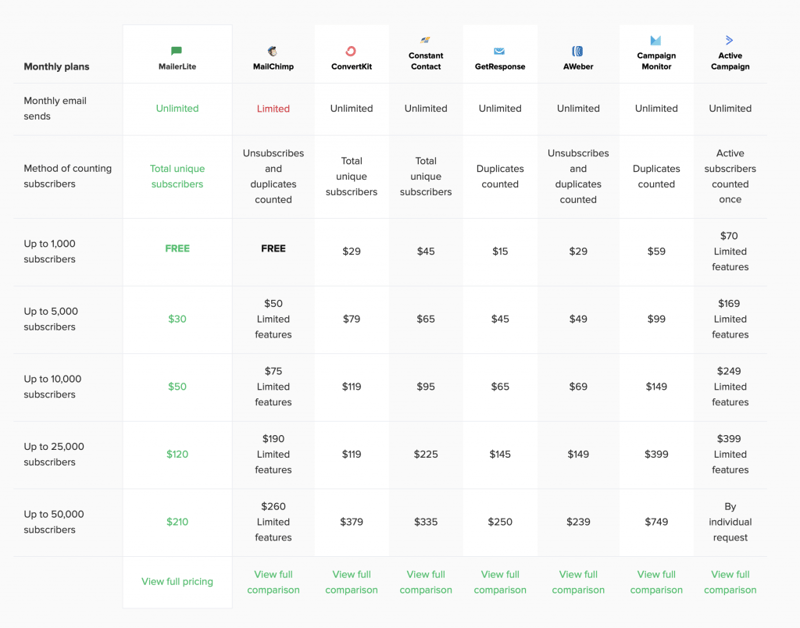Click the green '$120' MailerLite price
Viewport: 800px width, 628px height.
pos(177,454)
